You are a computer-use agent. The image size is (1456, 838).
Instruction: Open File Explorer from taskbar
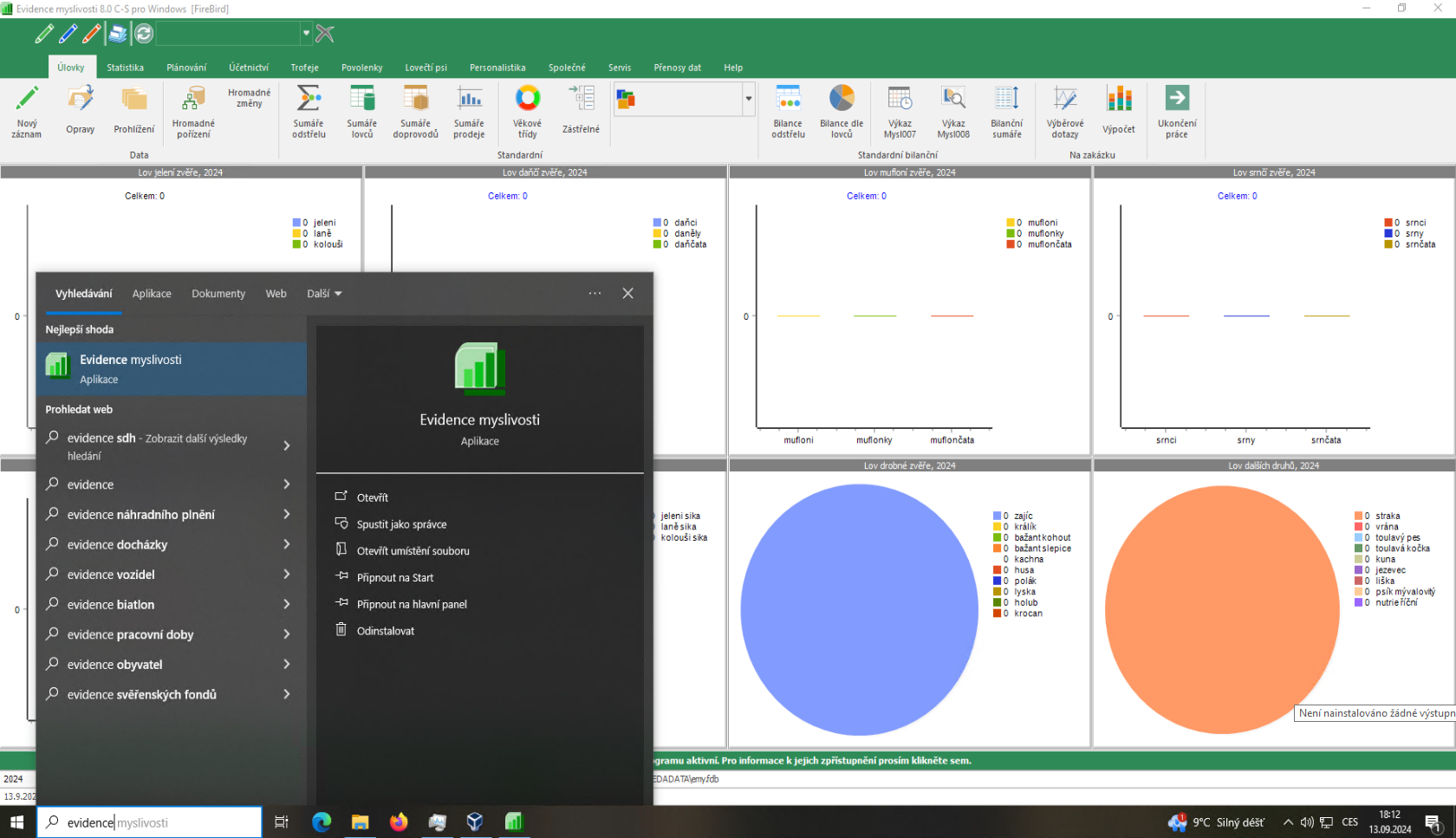tap(360, 822)
